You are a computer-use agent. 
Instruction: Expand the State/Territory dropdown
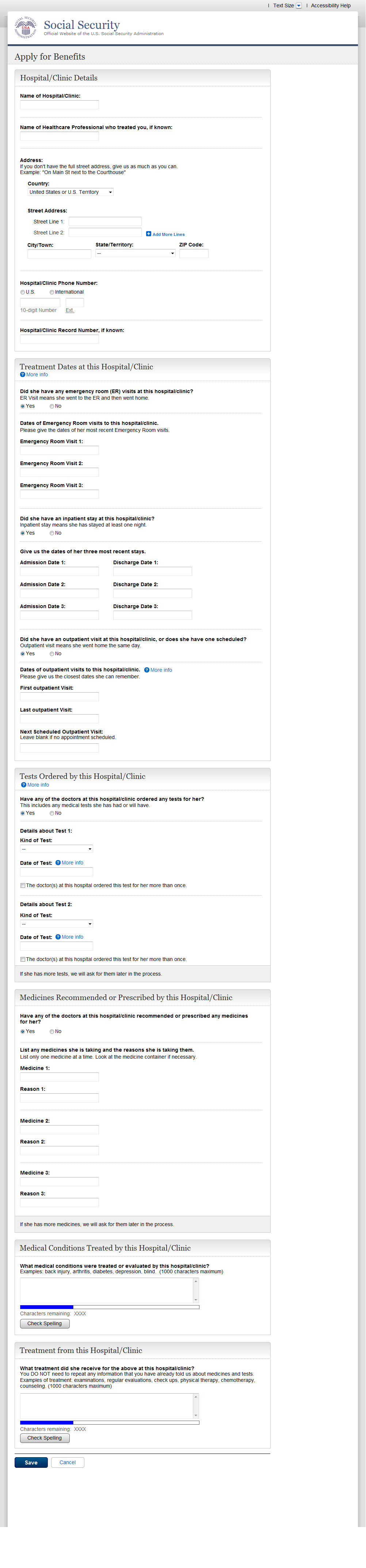135,253
